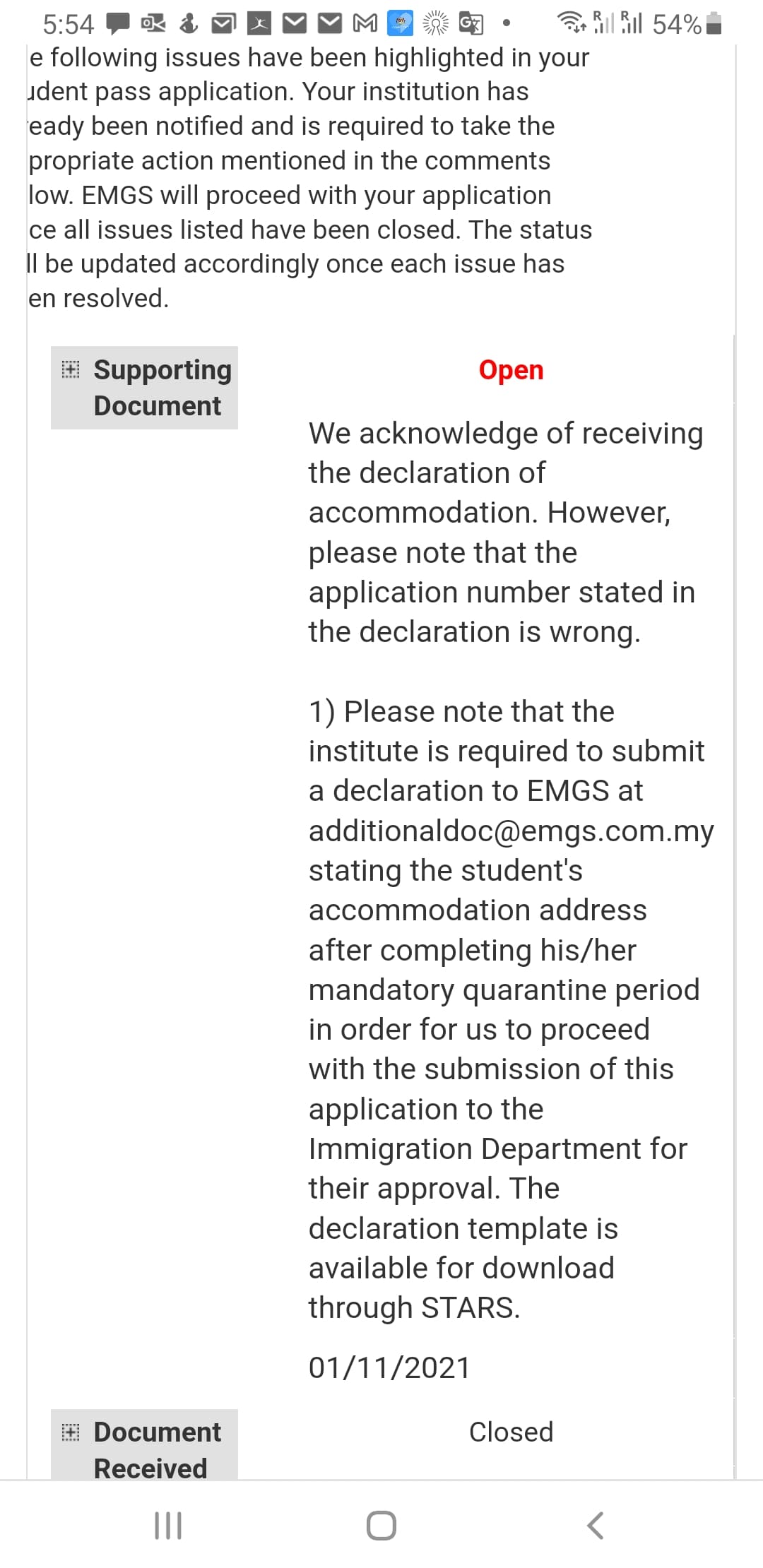This screenshot has height=1568, width=763.
Task: Tap the Document Received label
Action: [157, 1449]
